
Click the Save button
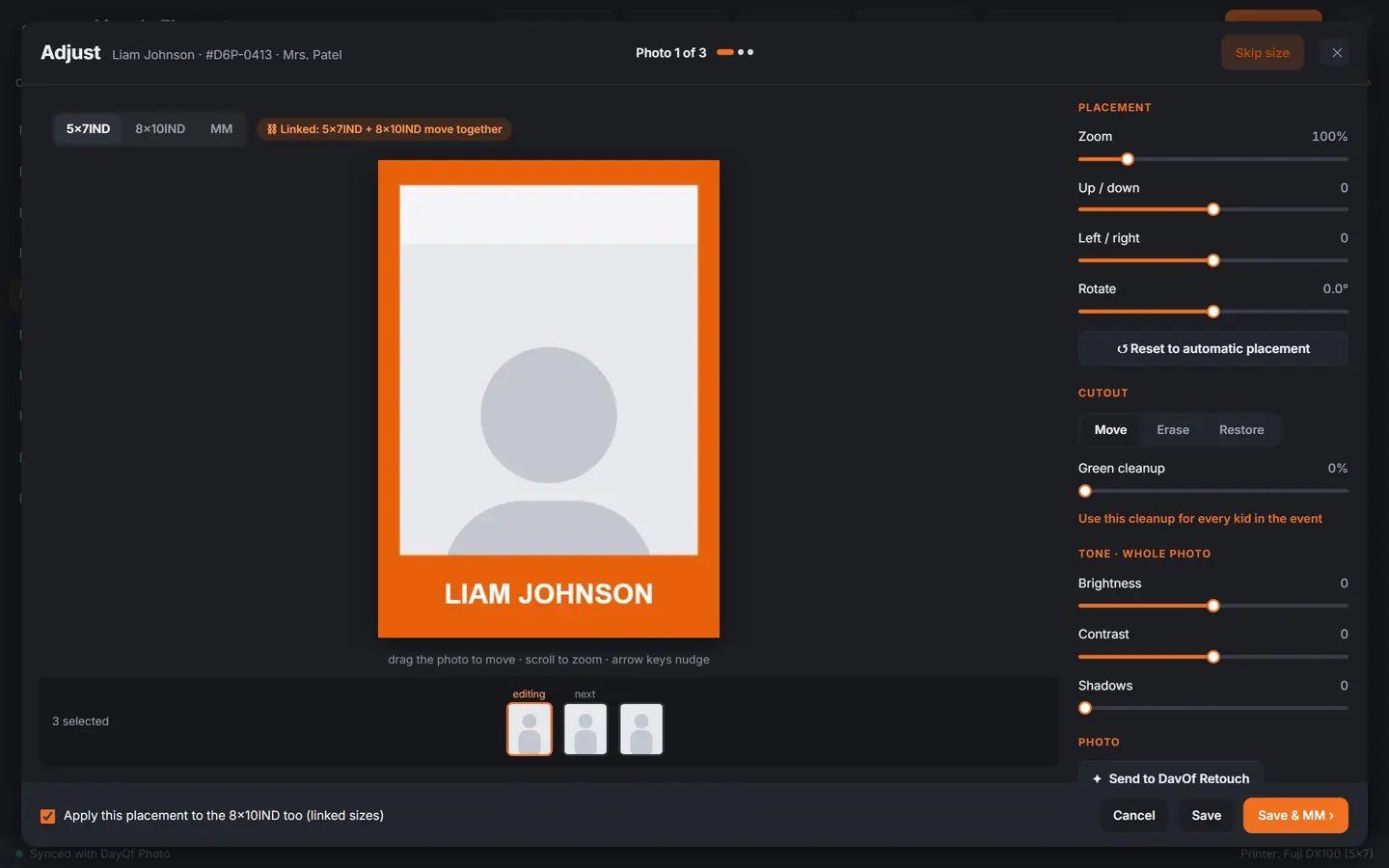[1206, 816]
